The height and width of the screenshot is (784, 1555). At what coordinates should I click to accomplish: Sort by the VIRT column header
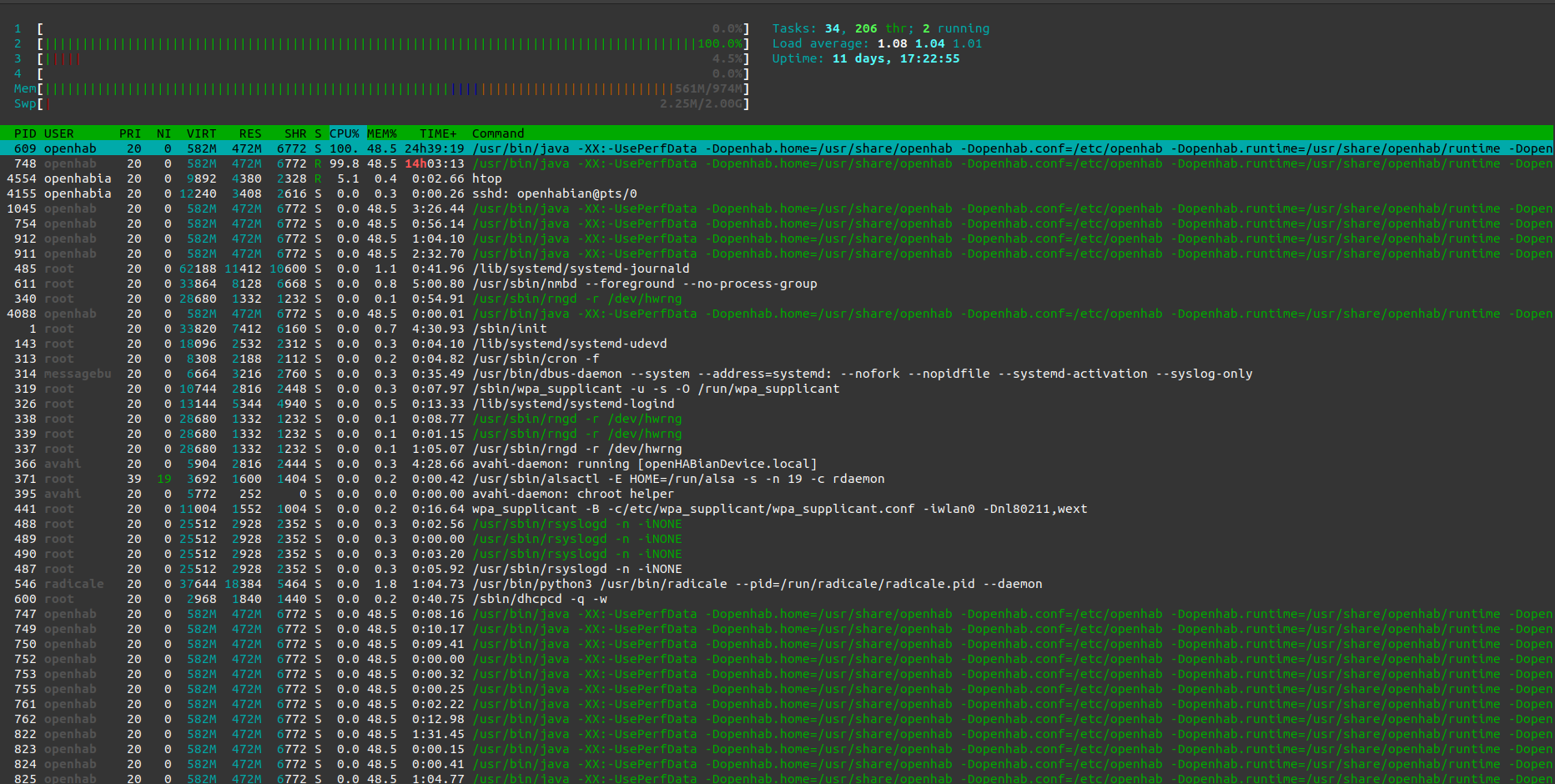[x=201, y=133]
